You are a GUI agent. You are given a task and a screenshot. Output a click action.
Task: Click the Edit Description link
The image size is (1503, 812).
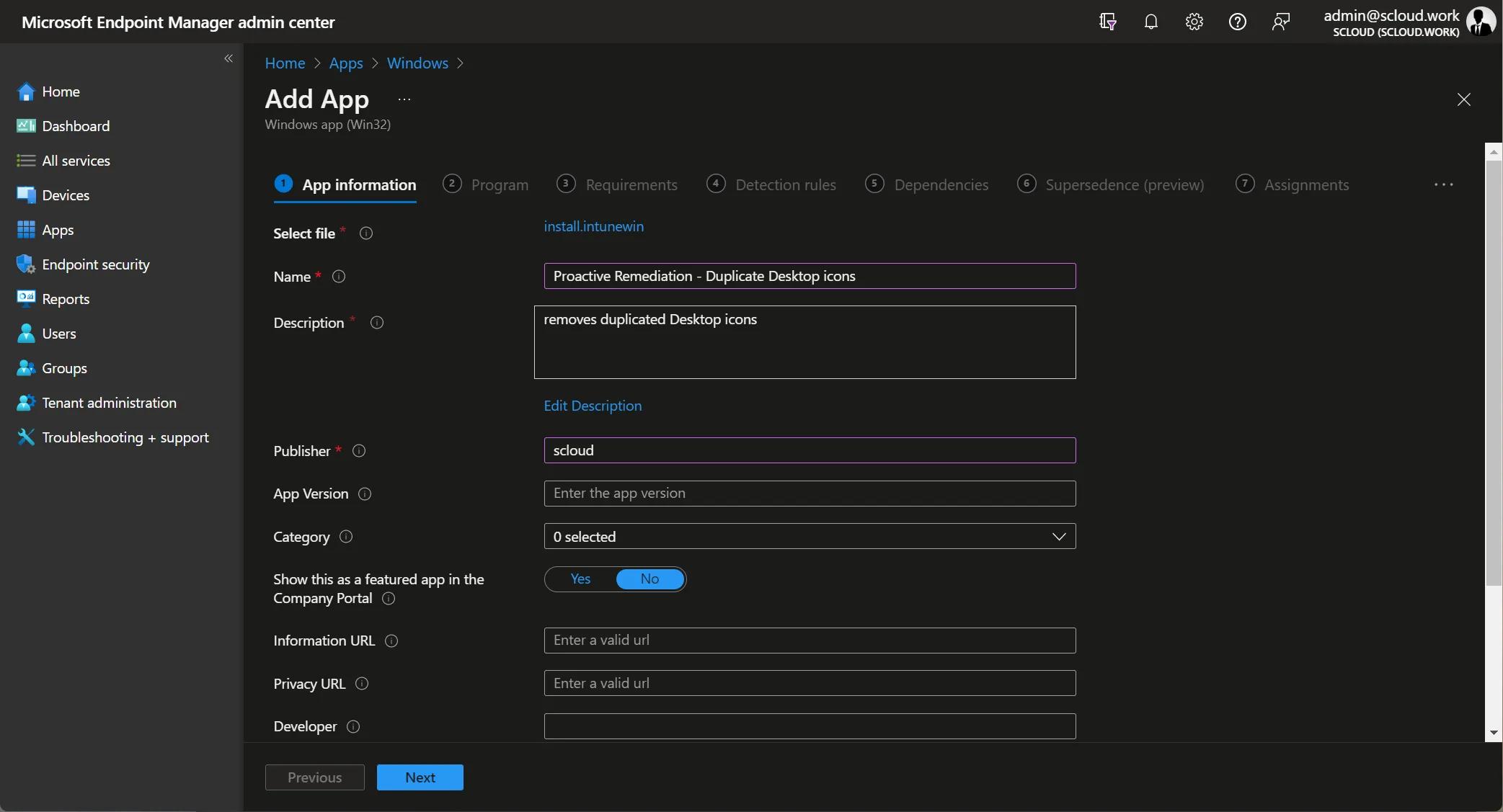(x=593, y=406)
